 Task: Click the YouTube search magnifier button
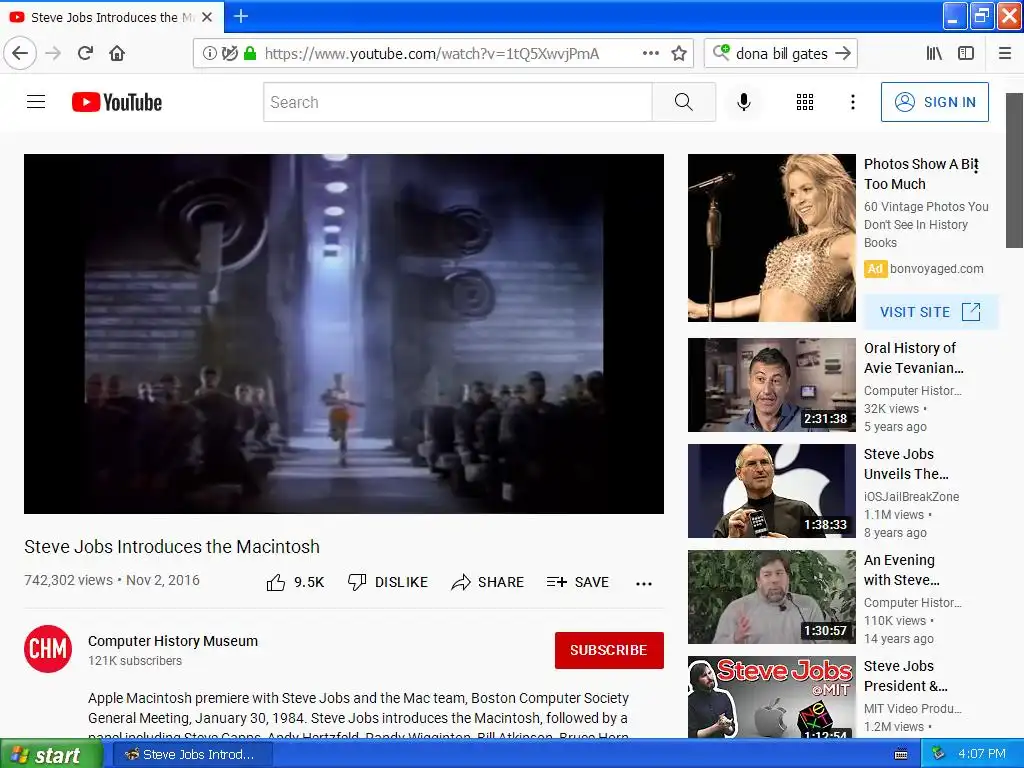[684, 102]
